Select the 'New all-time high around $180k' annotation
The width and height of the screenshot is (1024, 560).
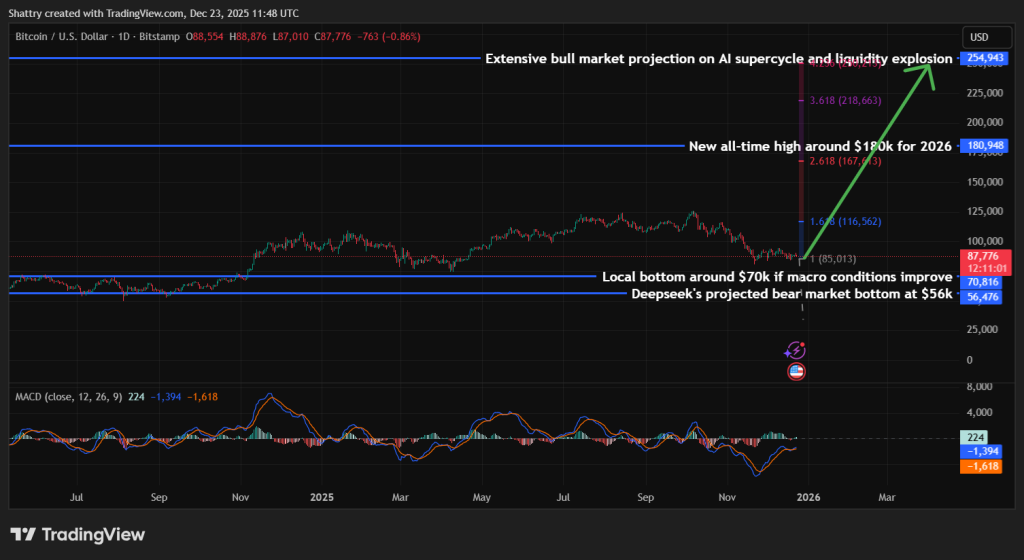[820, 146]
